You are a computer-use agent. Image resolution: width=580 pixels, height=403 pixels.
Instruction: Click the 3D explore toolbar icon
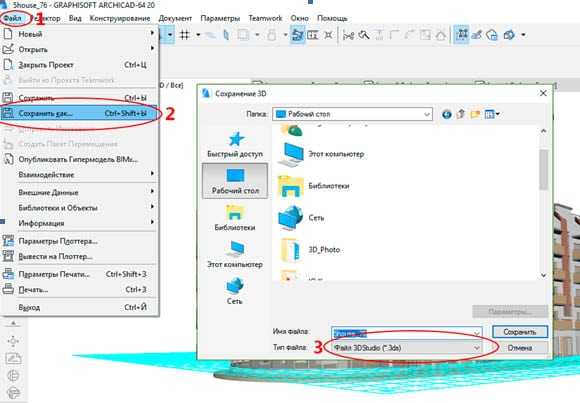click(x=476, y=35)
